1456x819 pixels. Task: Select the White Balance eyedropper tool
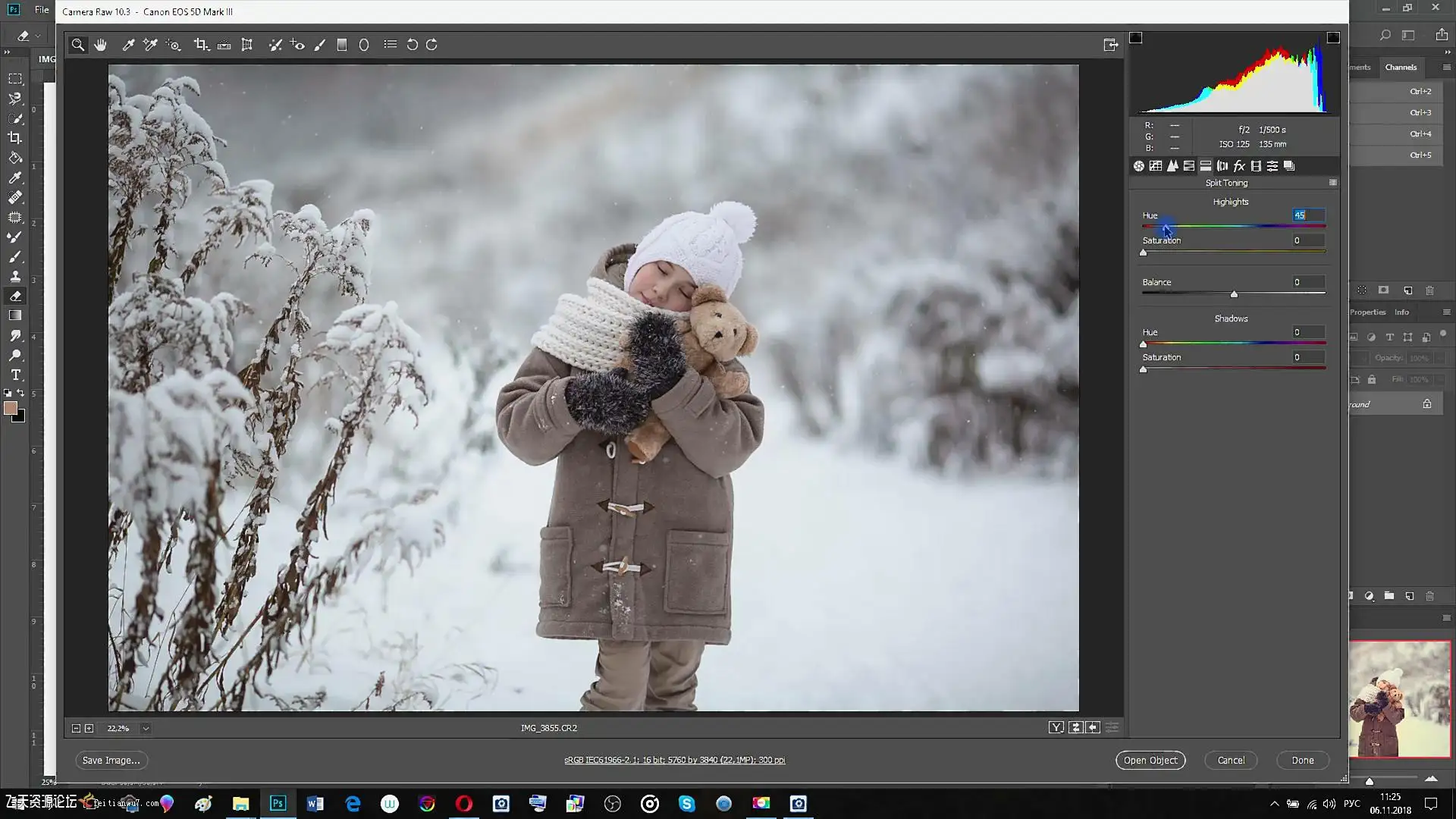pos(128,45)
